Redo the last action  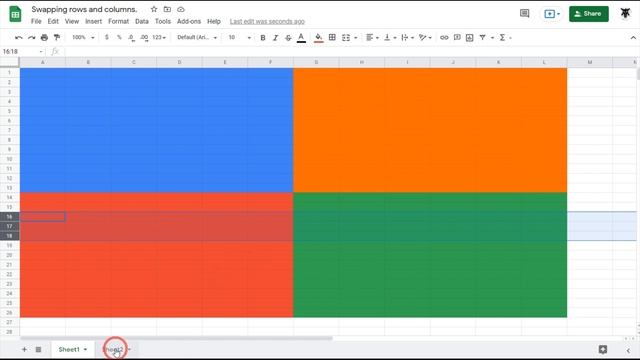point(31,38)
